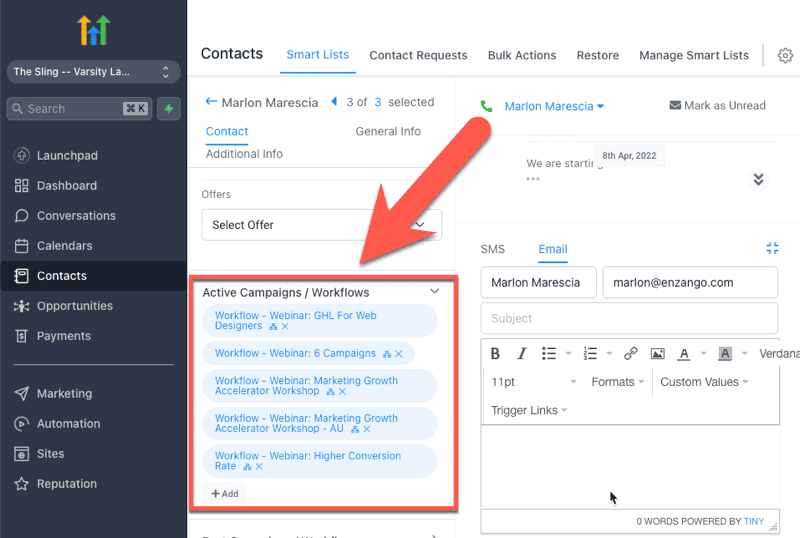This screenshot has width=800, height=538.
Task: Open the text color picker icon
Action: coord(684,354)
